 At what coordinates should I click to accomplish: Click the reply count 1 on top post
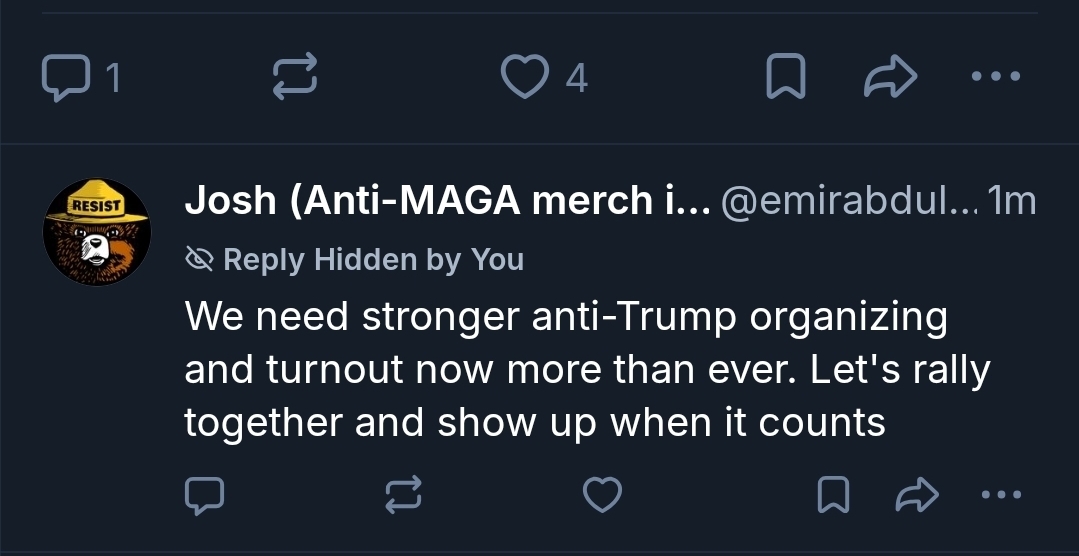tap(113, 78)
